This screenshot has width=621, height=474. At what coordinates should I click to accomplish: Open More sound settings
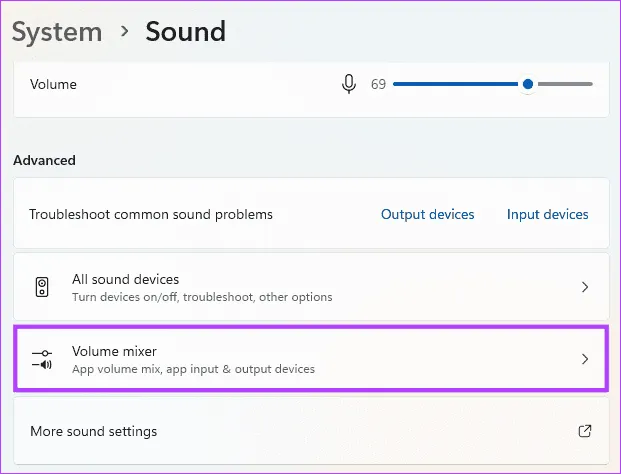(93, 431)
